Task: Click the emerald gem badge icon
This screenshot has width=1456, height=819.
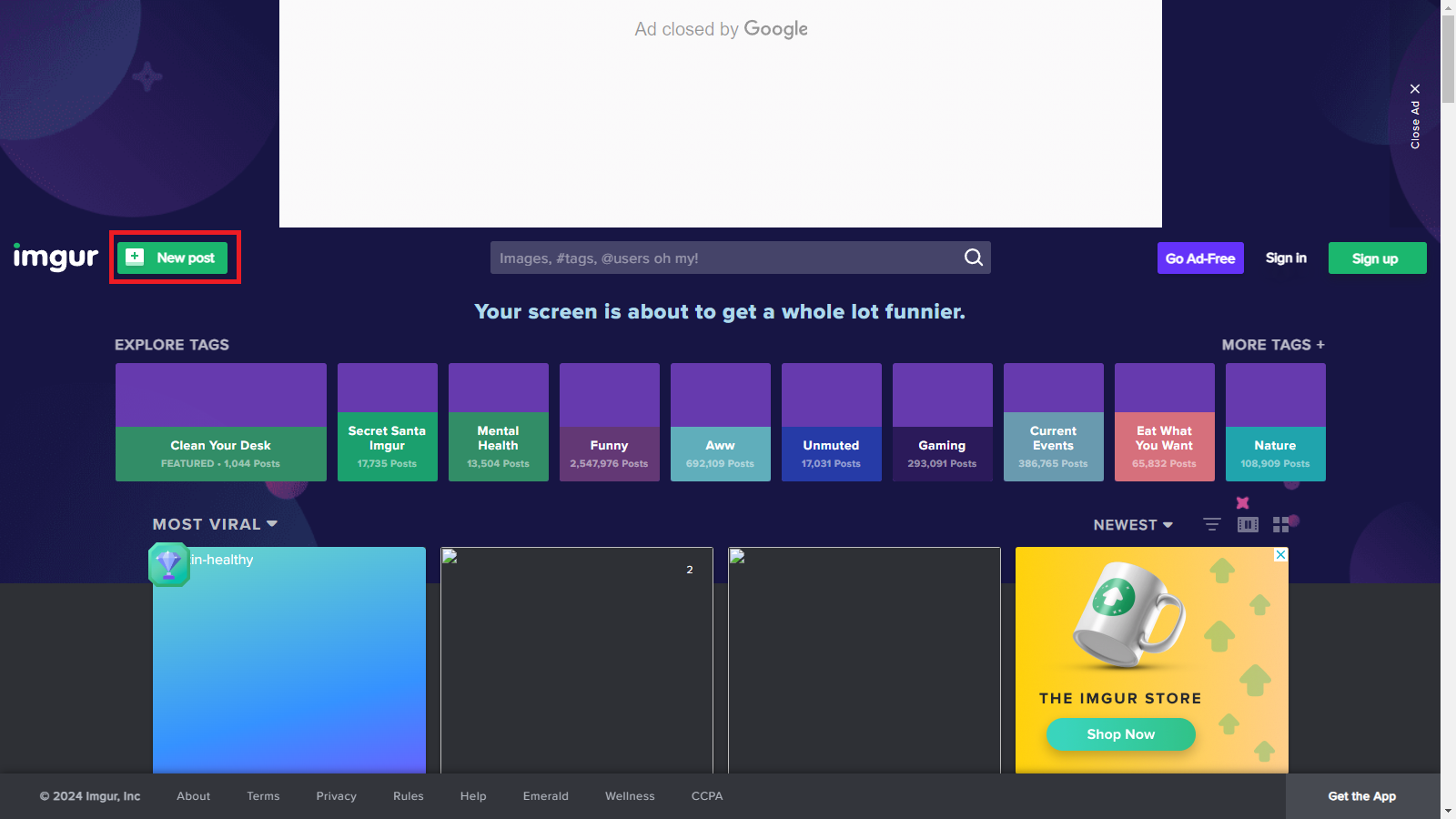Action: tap(168, 564)
